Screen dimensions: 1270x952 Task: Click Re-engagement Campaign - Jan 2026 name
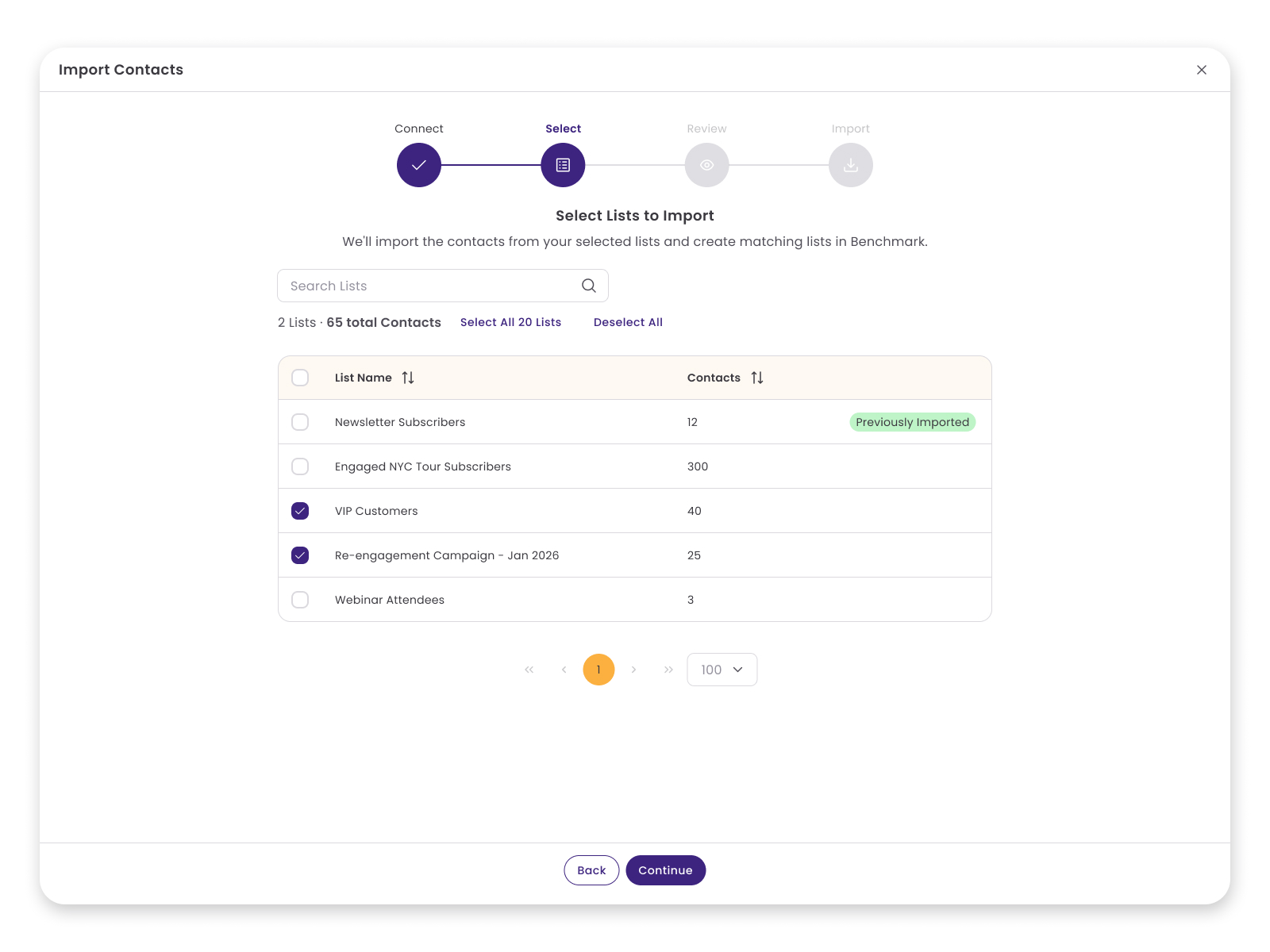tap(447, 555)
